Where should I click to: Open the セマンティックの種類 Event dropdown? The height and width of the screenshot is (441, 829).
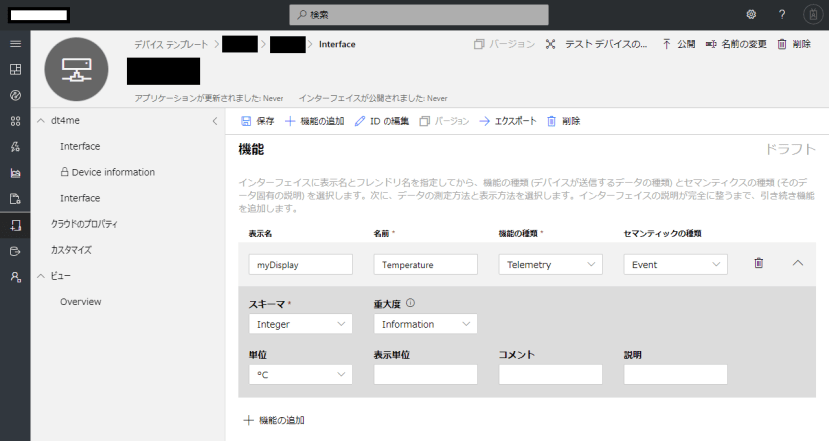(x=675, y=264)
